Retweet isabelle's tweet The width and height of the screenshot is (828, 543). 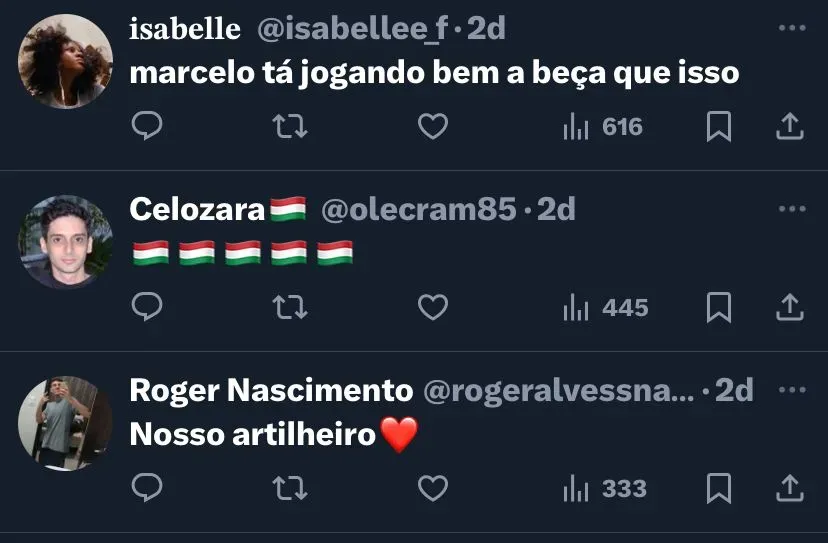290,126
